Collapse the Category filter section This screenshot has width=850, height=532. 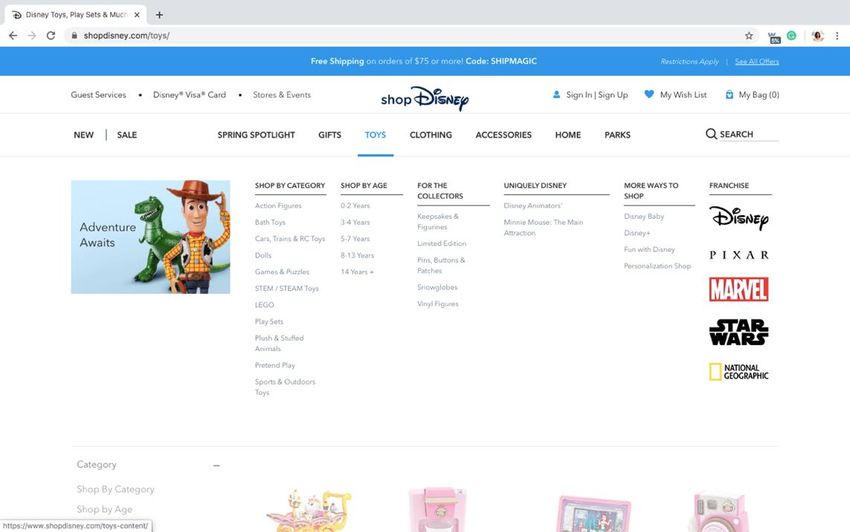click(x=216, y=465)
